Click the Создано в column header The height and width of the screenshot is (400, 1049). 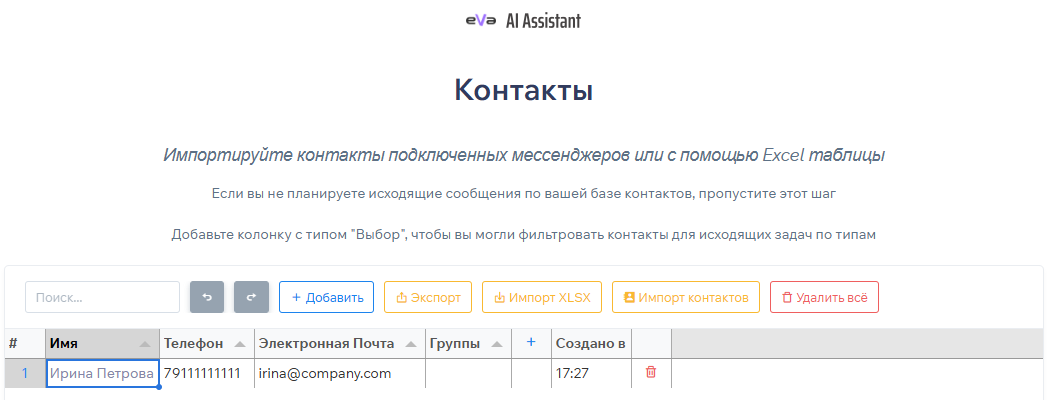(591, 344)
